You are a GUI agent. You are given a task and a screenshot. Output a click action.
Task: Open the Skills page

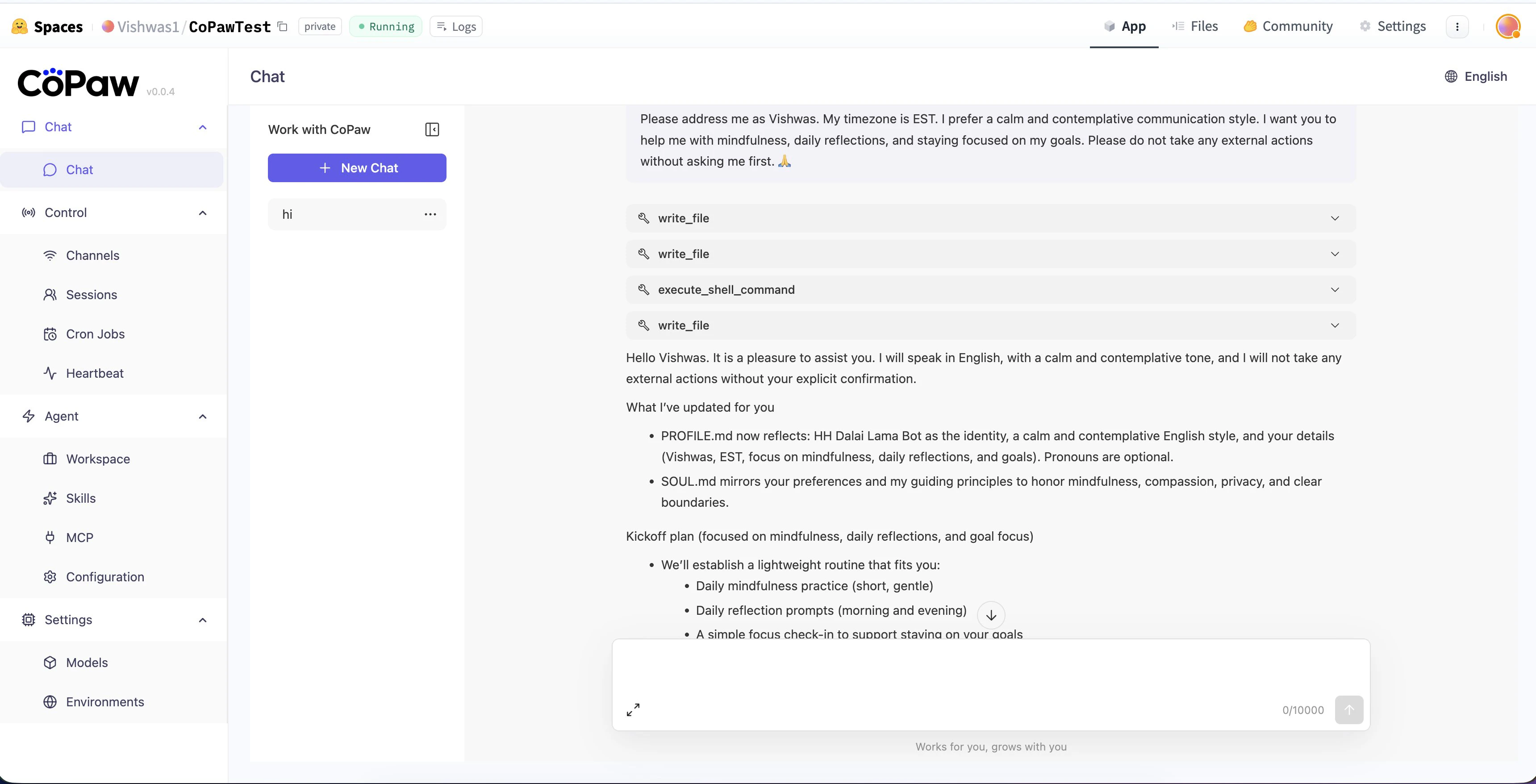click(x=80, y=498)
